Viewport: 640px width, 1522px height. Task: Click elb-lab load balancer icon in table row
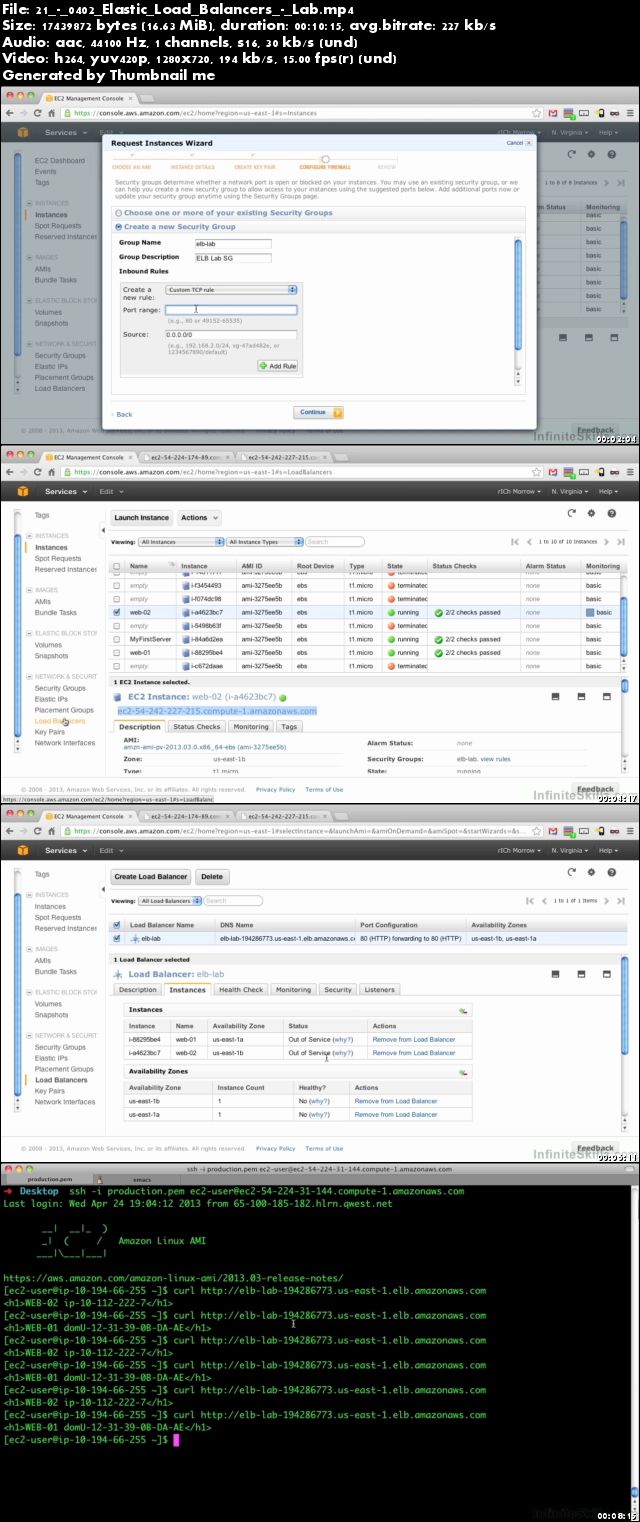pyautogui.click(x=136, y=939)
